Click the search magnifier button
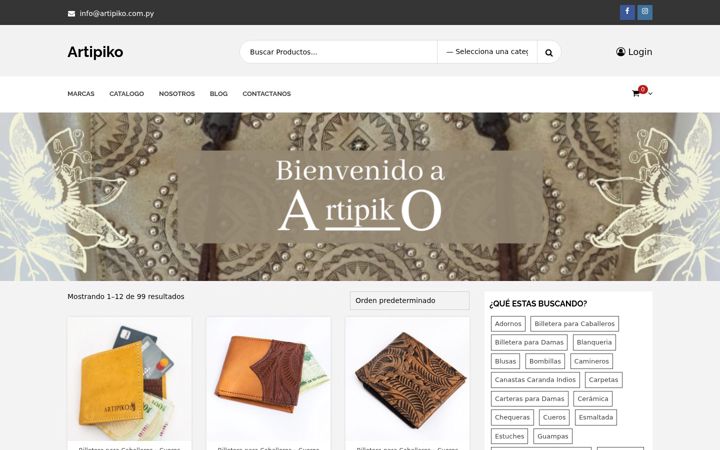Image resolution: width=720 pixels, height=450 pixels. click(549, 52)
